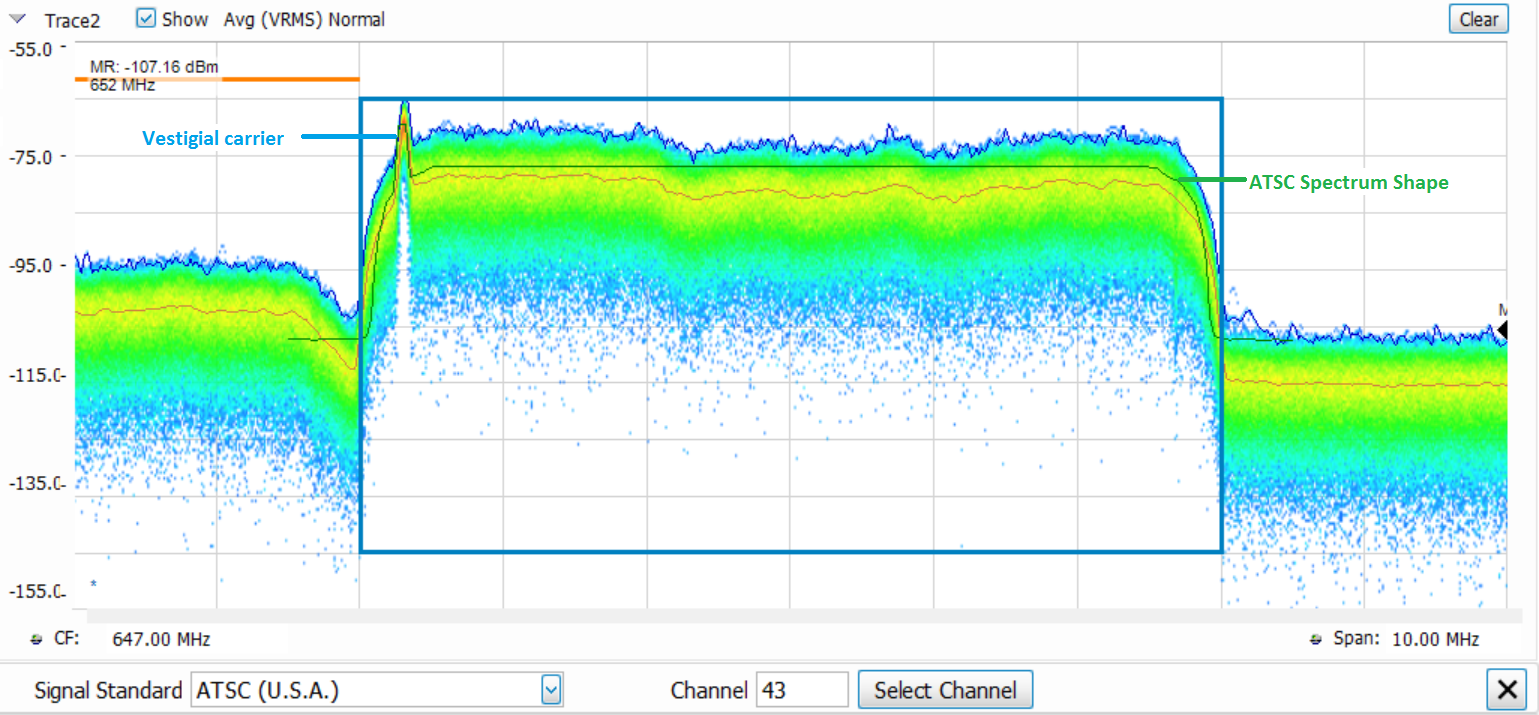This screenshot has width=1539, height=715.
Task: Click the small asterisk at plot bottom-left
Action: point(94,584)
